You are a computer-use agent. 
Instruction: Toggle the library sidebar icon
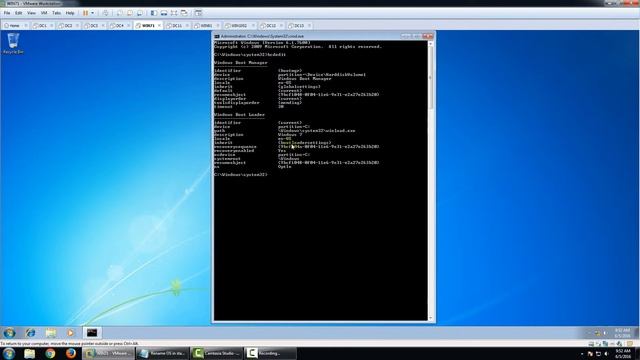tap(154, 13)
